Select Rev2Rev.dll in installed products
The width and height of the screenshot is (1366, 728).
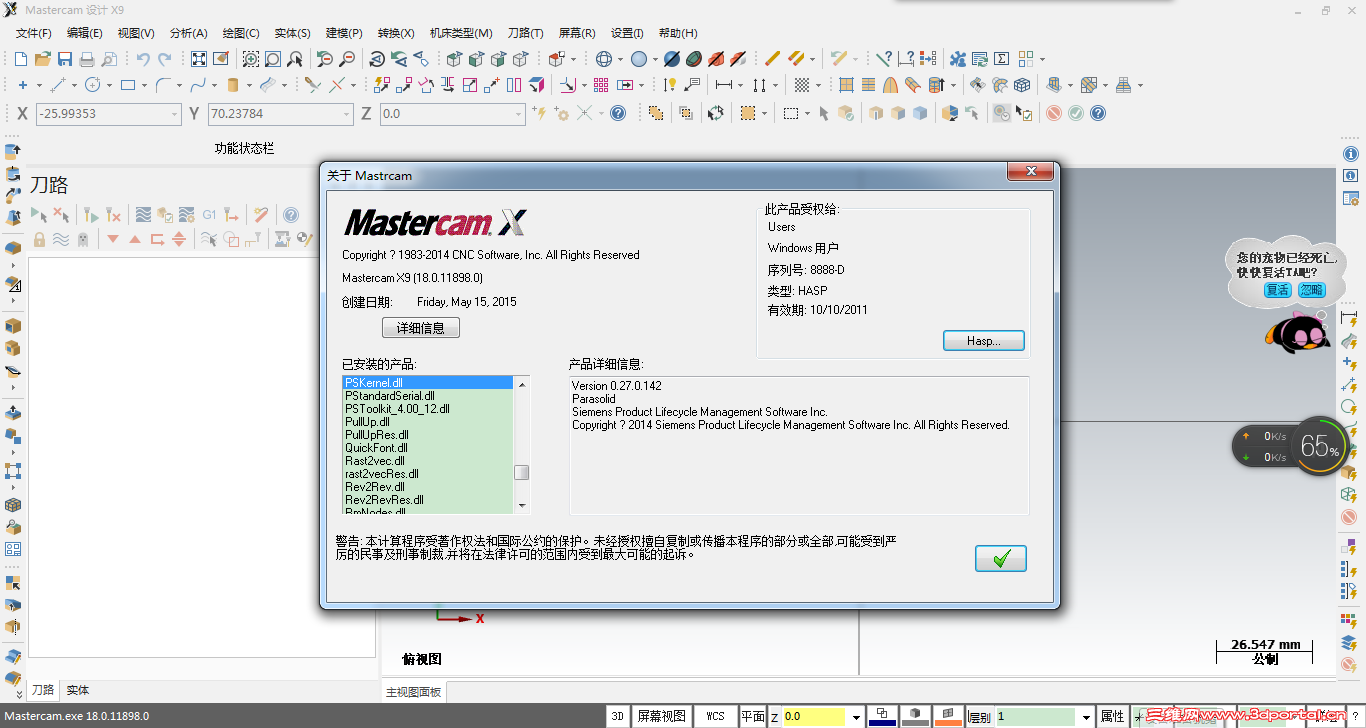click(x=428, y=487)
